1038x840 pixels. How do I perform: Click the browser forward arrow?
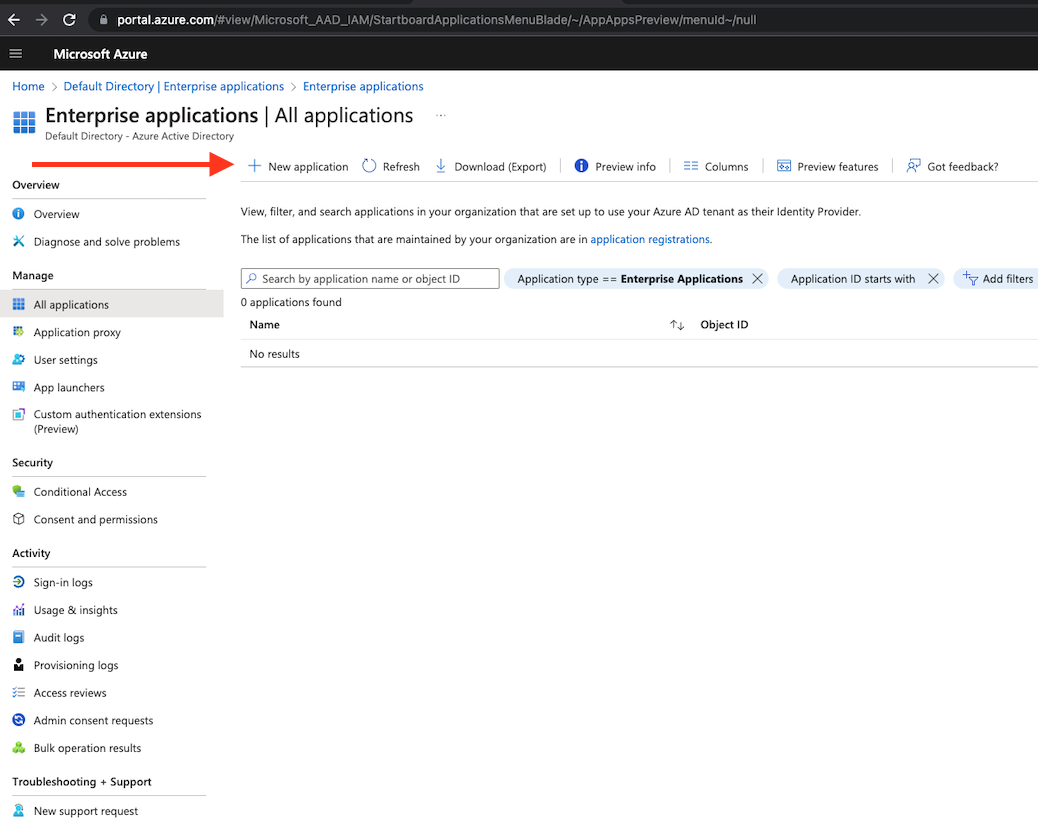click(x=42, y=20)
